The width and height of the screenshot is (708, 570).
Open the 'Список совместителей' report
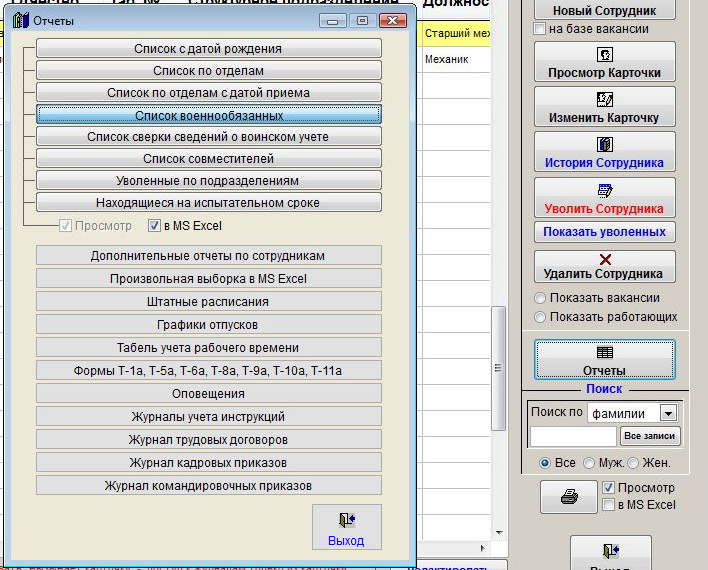[209, 159]
